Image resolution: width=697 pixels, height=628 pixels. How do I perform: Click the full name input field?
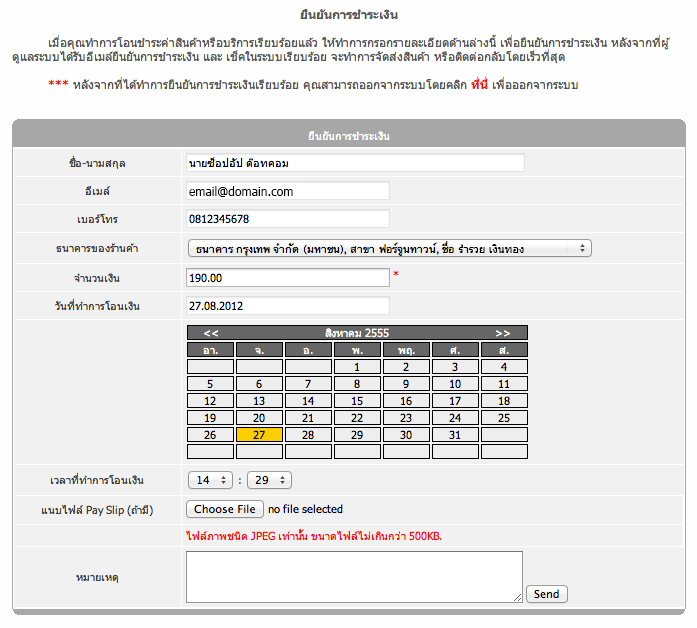click(x=355, y=162)
